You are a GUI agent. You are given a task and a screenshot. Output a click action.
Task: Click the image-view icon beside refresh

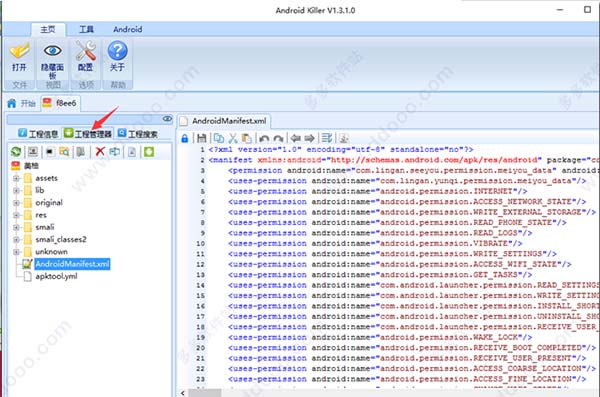[33, 152]
